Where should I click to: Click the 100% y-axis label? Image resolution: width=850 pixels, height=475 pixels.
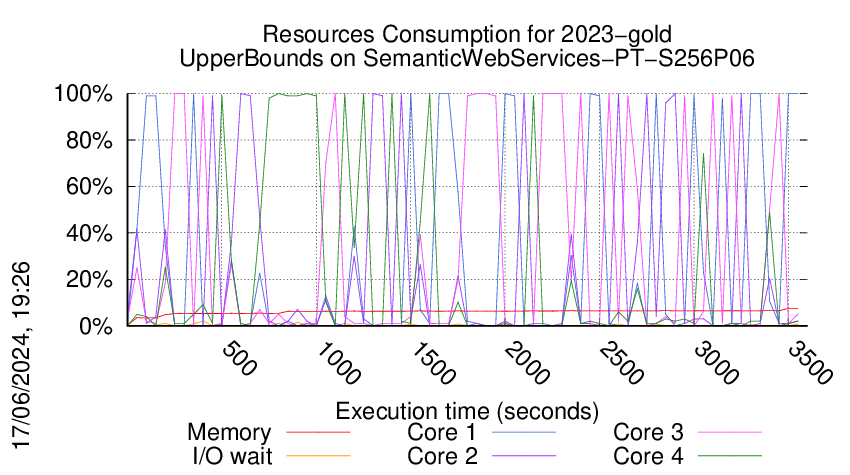pos(83,94)
